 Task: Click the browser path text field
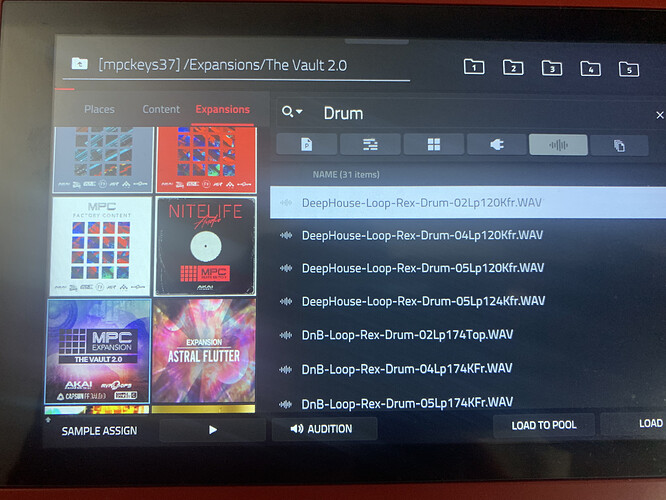click(236, 65)
